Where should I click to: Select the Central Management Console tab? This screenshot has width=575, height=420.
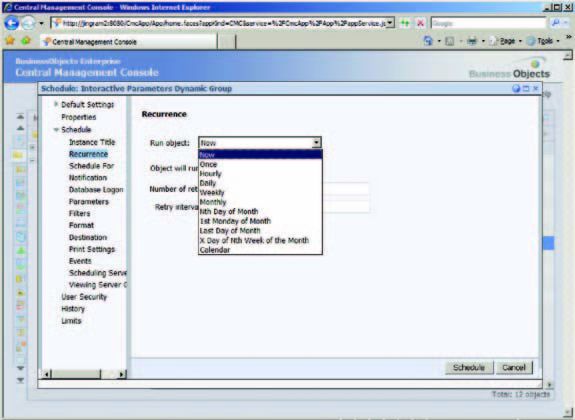click(x=128, y=42)
